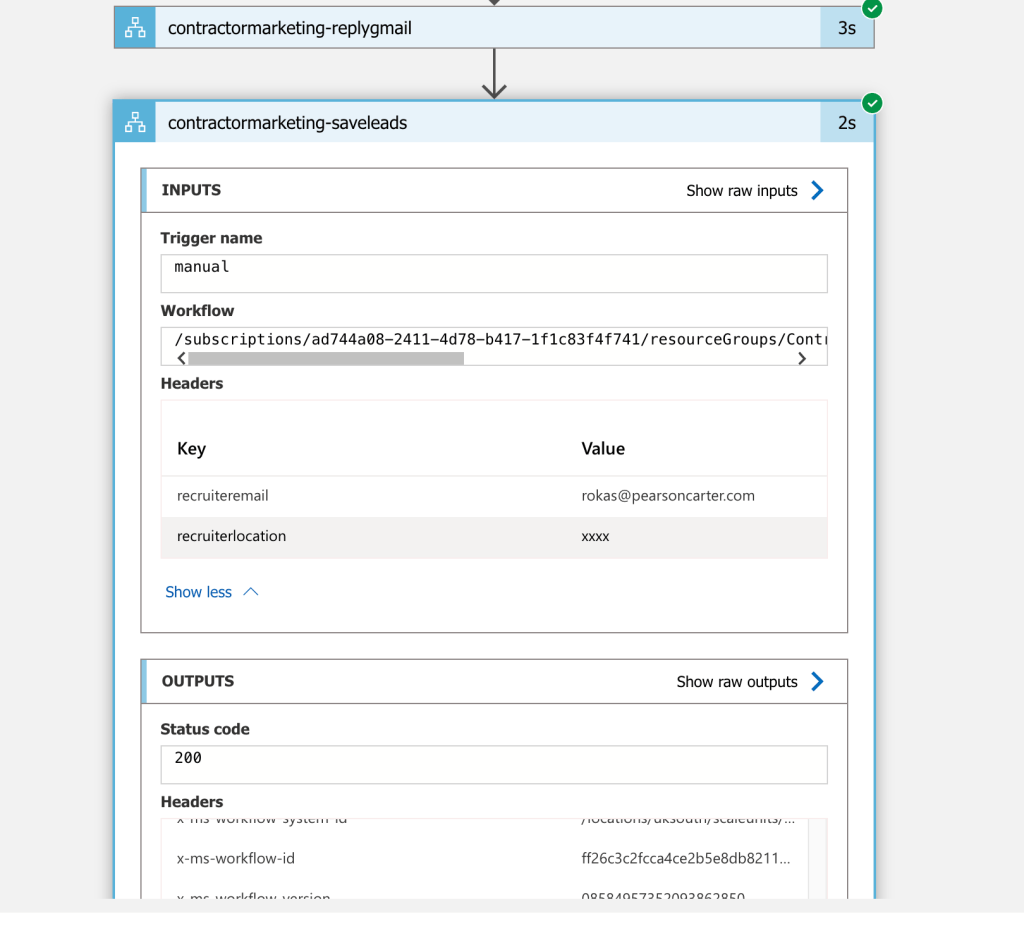The width and height of the screenshot is (1024, 938).
Task: Click the Key column header in INPUTS
Action: coord(191,449)
